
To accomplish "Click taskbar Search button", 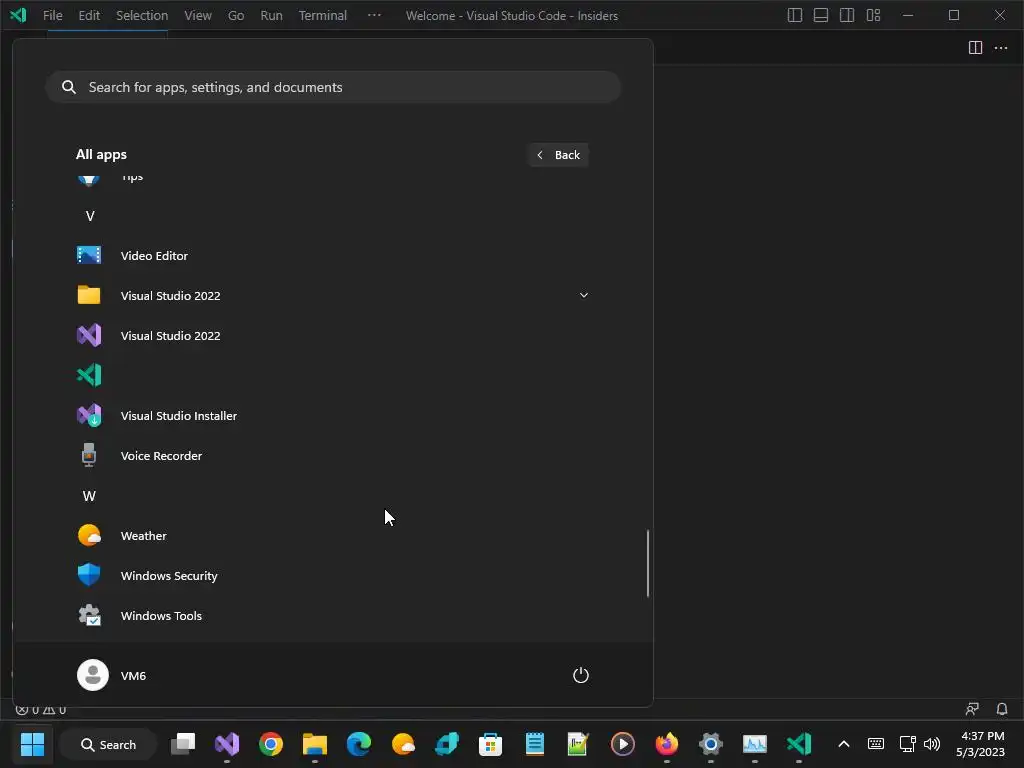I will click(108, 744).
